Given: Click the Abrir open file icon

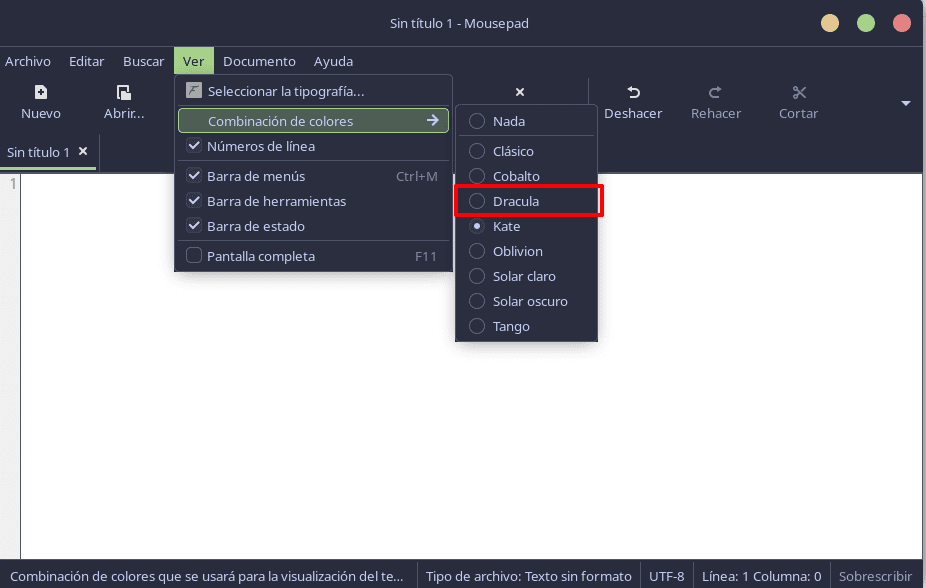Looking at the screenshot, I should point(124,92).
